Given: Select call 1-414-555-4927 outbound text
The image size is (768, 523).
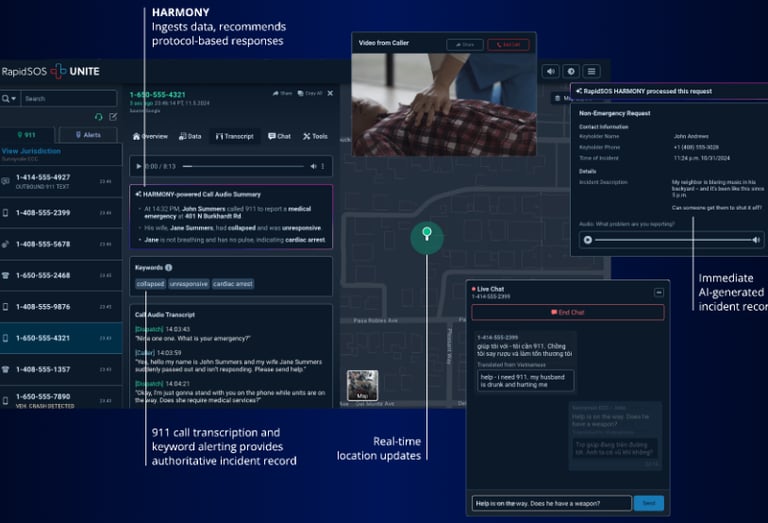Looking at the screenshot, I should click(61, 181).
